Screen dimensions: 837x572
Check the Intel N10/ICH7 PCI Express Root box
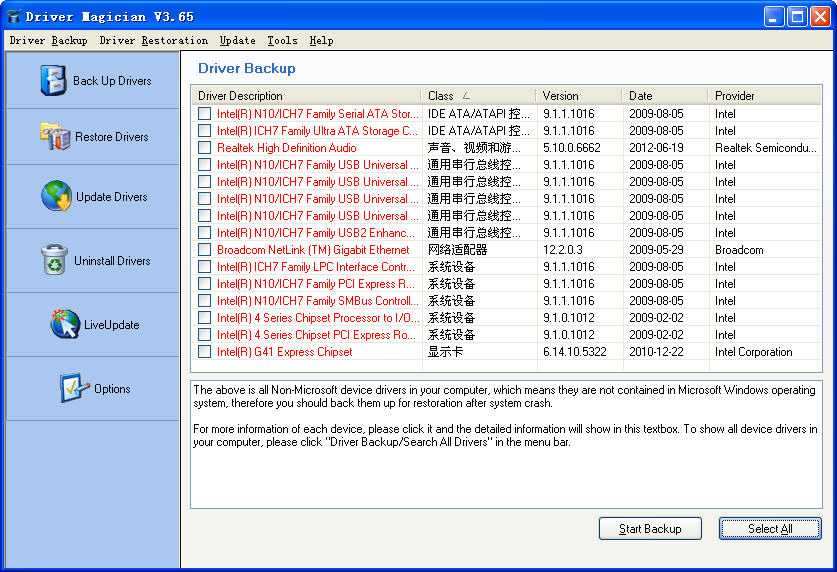click(204, 284)
